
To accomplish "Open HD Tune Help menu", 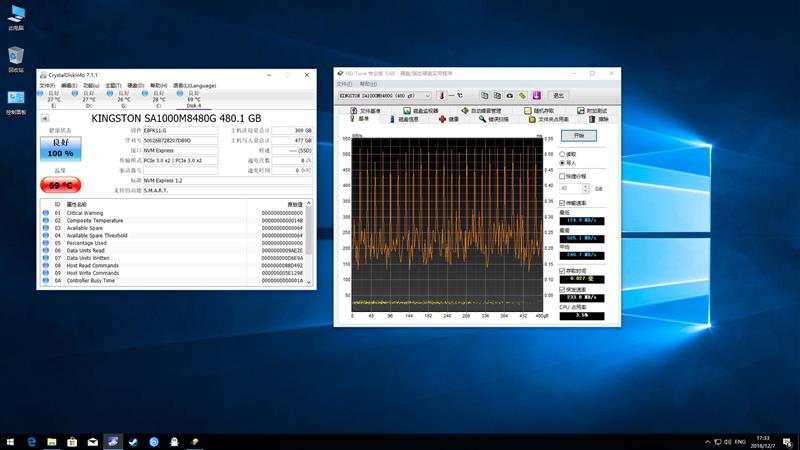I will [368, 84].
